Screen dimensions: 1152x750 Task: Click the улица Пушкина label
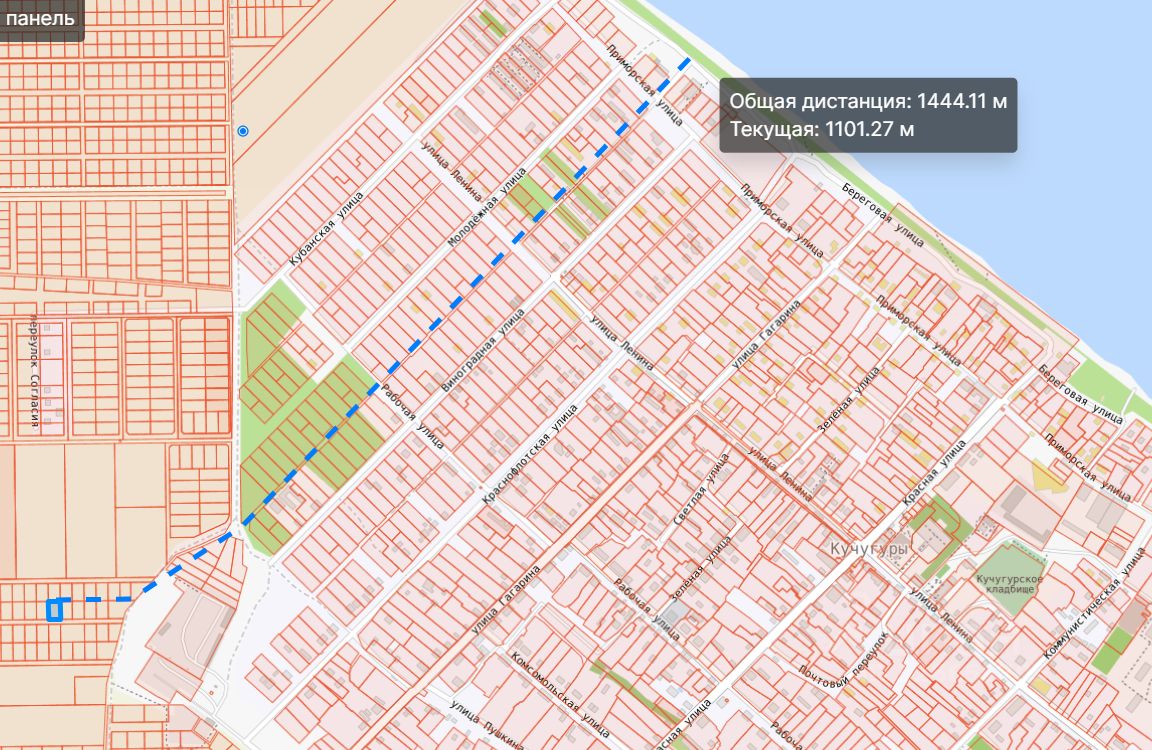(487, 726)
